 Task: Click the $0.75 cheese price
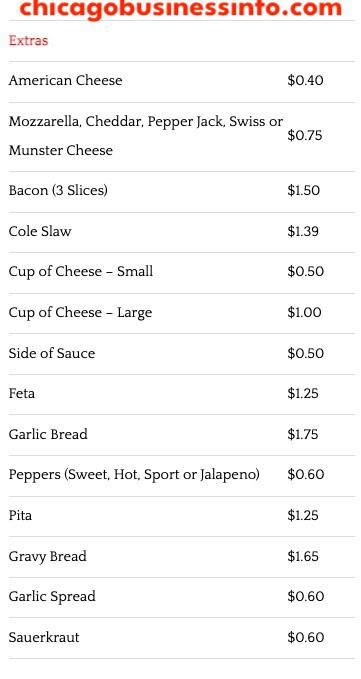coord(305,136)
